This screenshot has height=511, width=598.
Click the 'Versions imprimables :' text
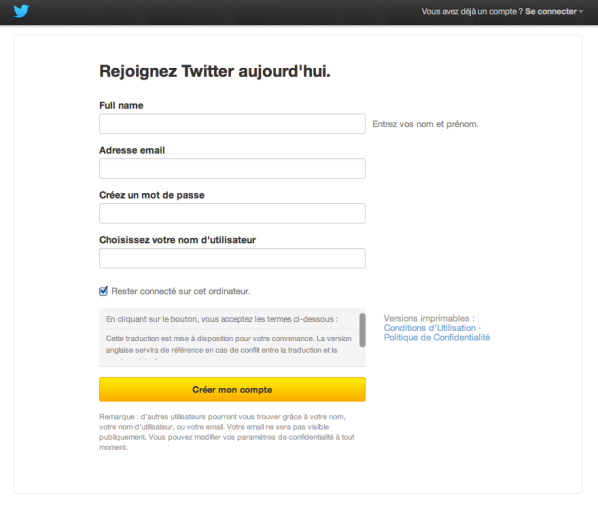(429, 318)
